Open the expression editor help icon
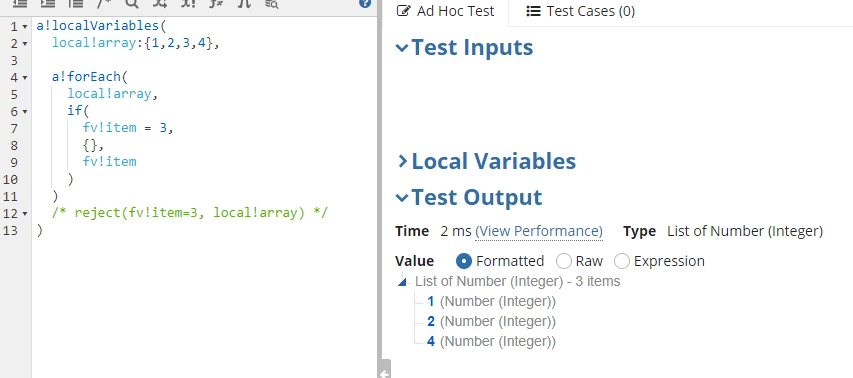Screen dimensions: 853x378 [x=365, y=3]
